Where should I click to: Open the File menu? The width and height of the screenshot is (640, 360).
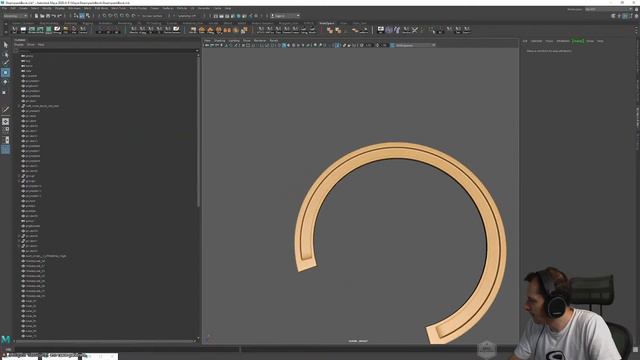(x=4, y=8)
